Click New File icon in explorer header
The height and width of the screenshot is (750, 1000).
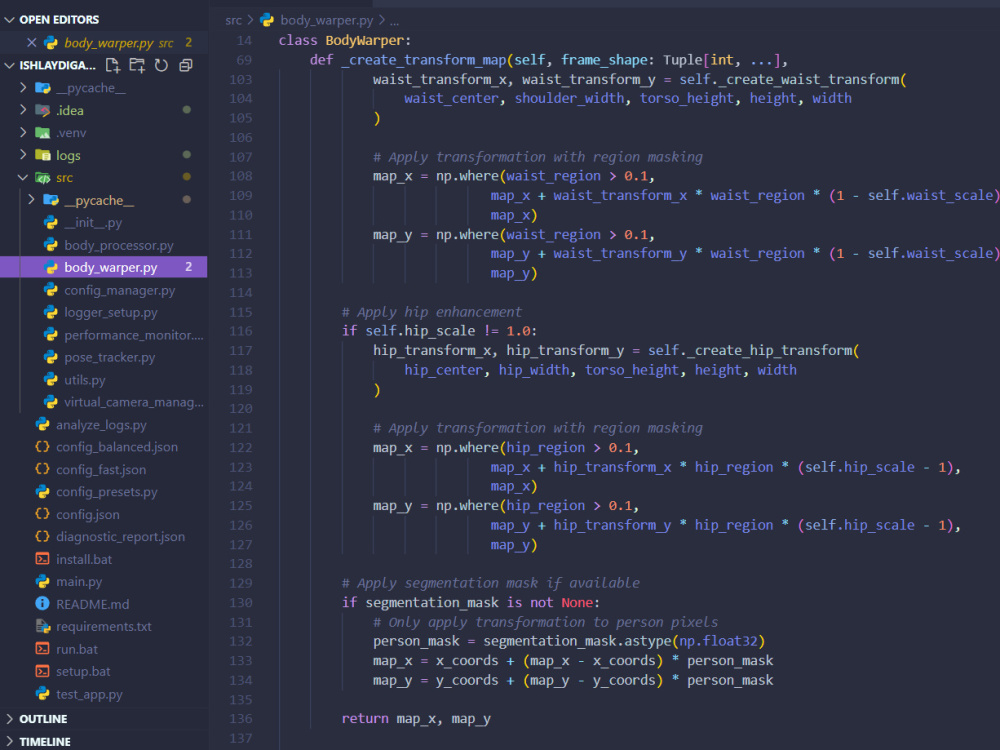[113, 65]
